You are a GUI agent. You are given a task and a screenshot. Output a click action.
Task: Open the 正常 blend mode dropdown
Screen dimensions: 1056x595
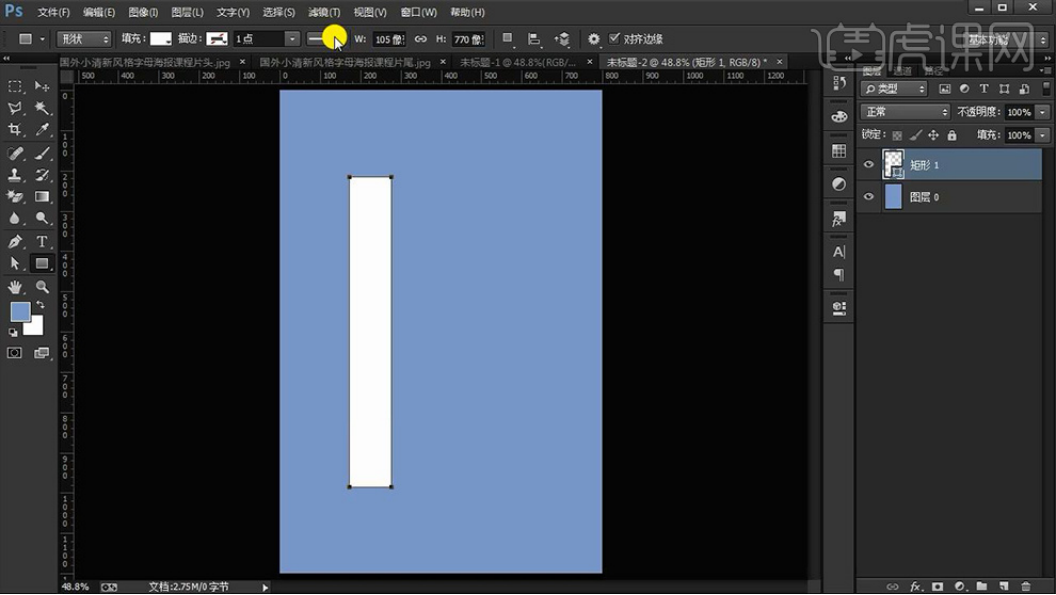coord(905,112)
